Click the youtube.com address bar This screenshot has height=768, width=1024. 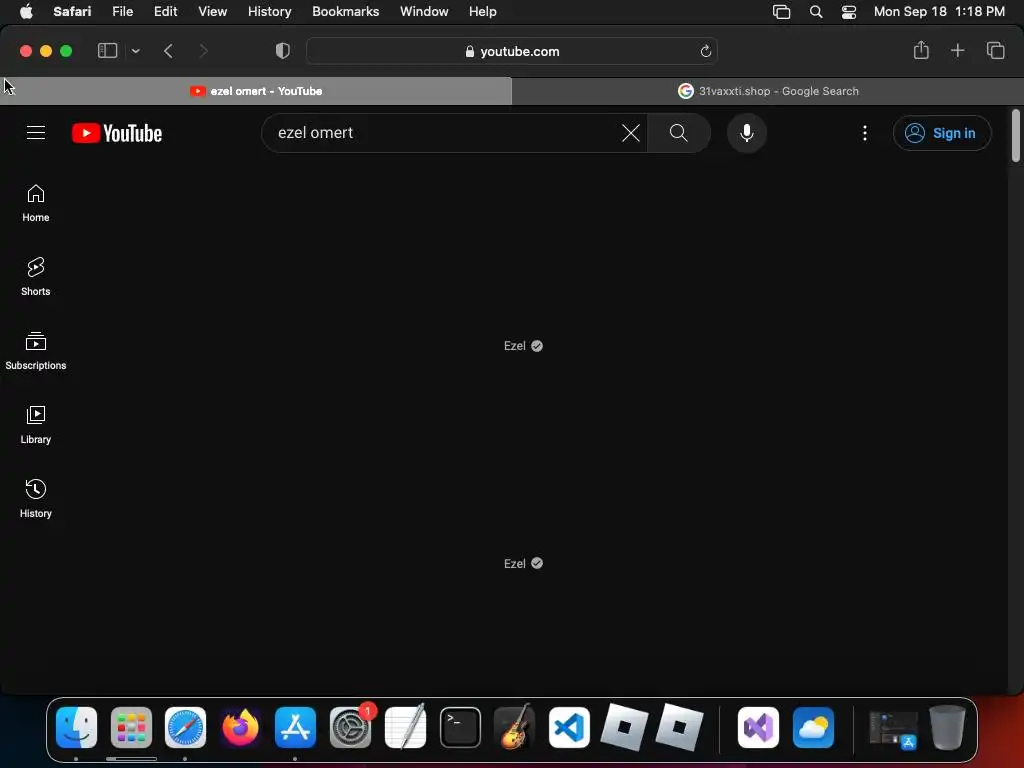(x=512, y=52)
